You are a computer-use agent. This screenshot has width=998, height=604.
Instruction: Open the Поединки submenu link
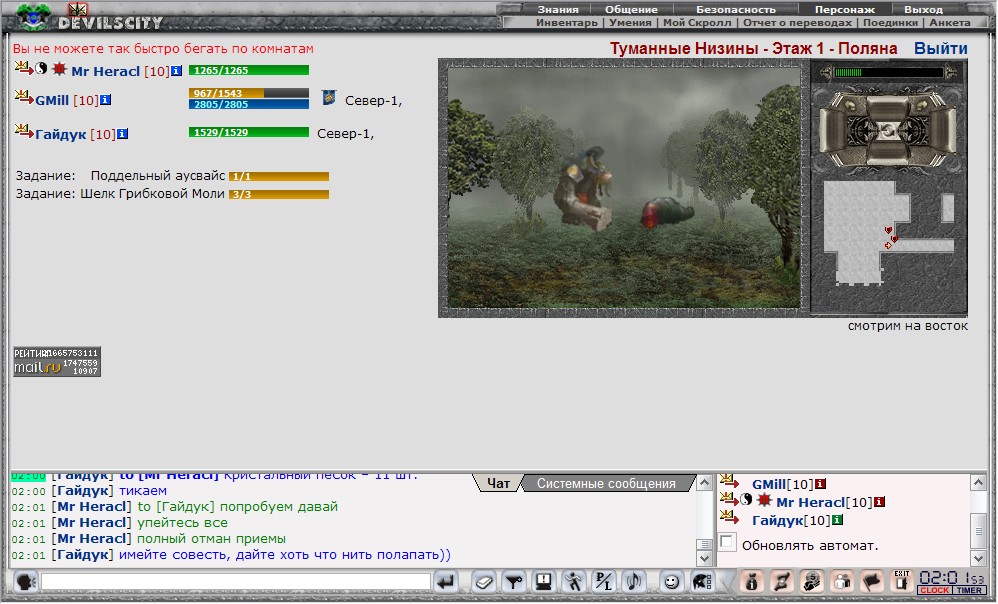890,22
